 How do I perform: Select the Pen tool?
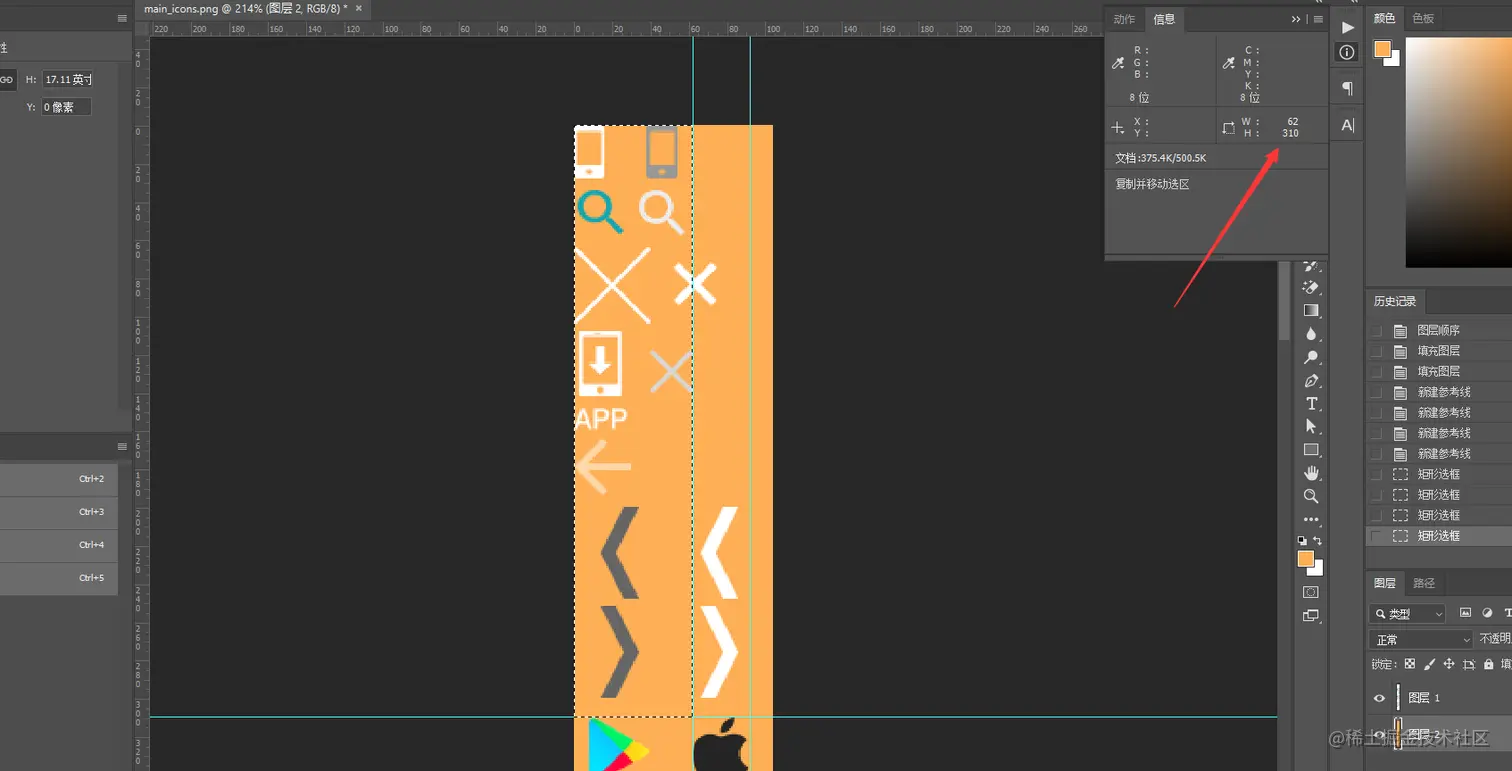pyautogui.click(x=1311, y=381)
